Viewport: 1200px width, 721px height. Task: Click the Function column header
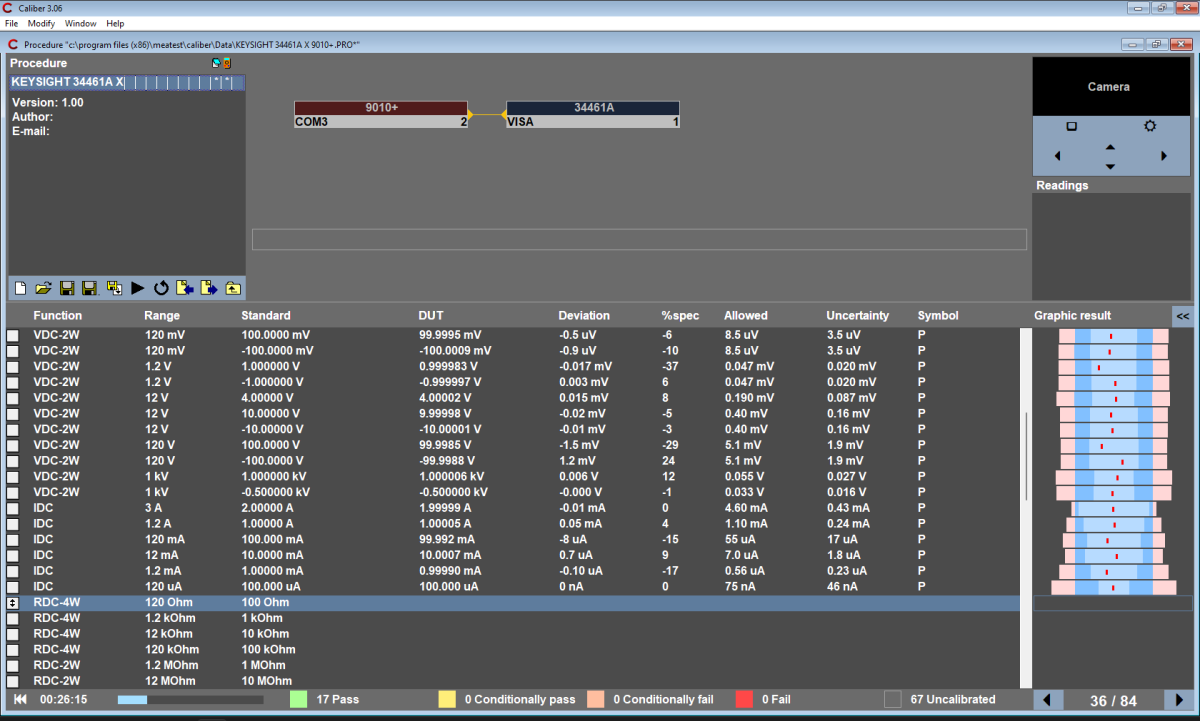[x=58, y=316]
